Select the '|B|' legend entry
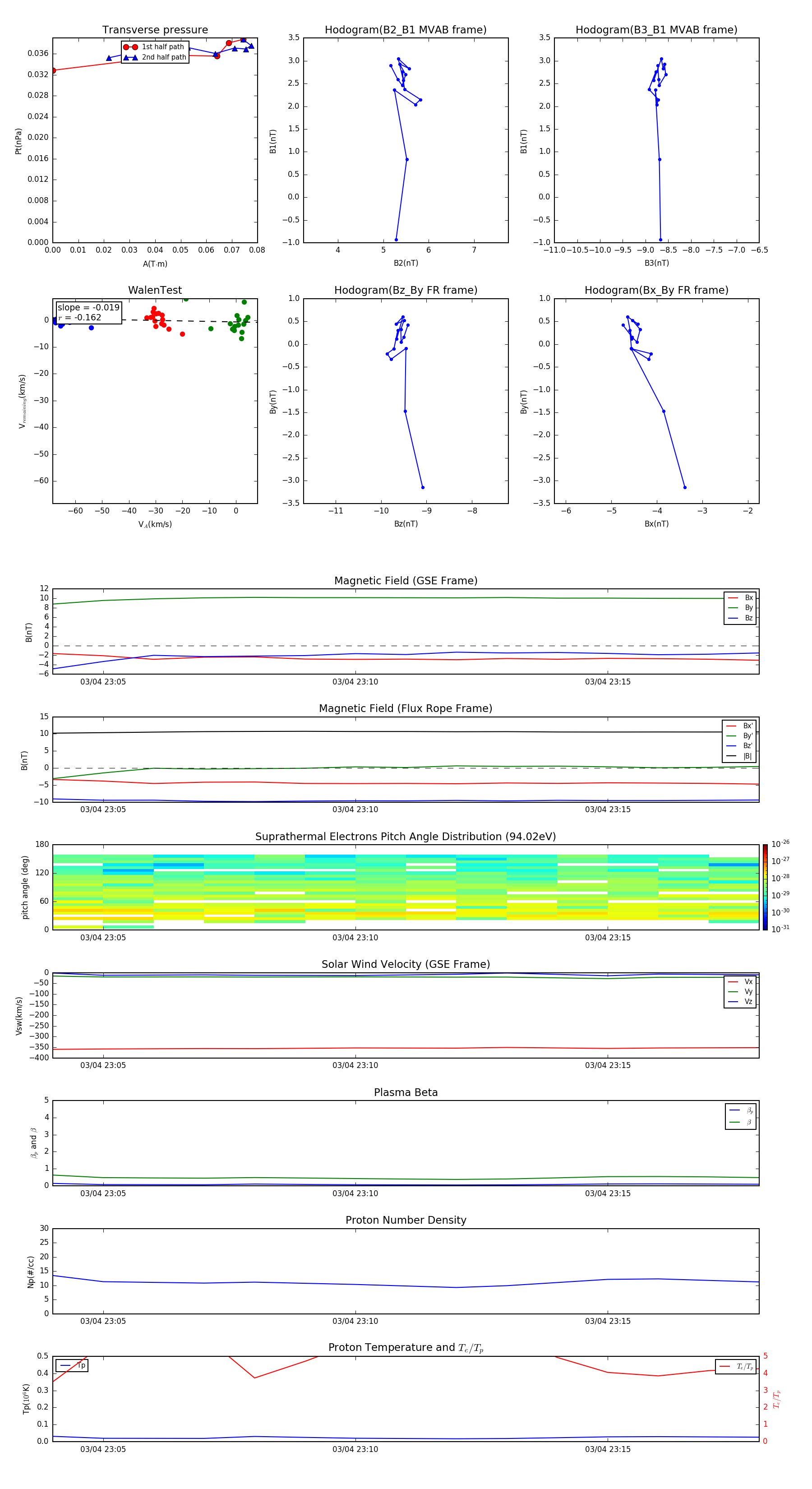Viewport: 812px width, 1489px height. [740, 756]
